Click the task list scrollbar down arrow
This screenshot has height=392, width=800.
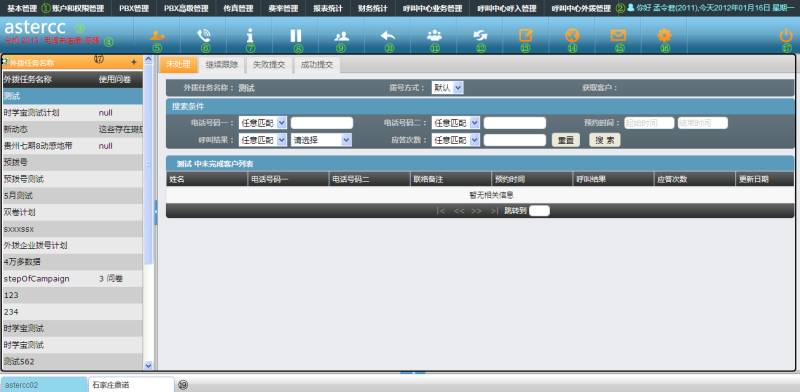tap(148, 365)
